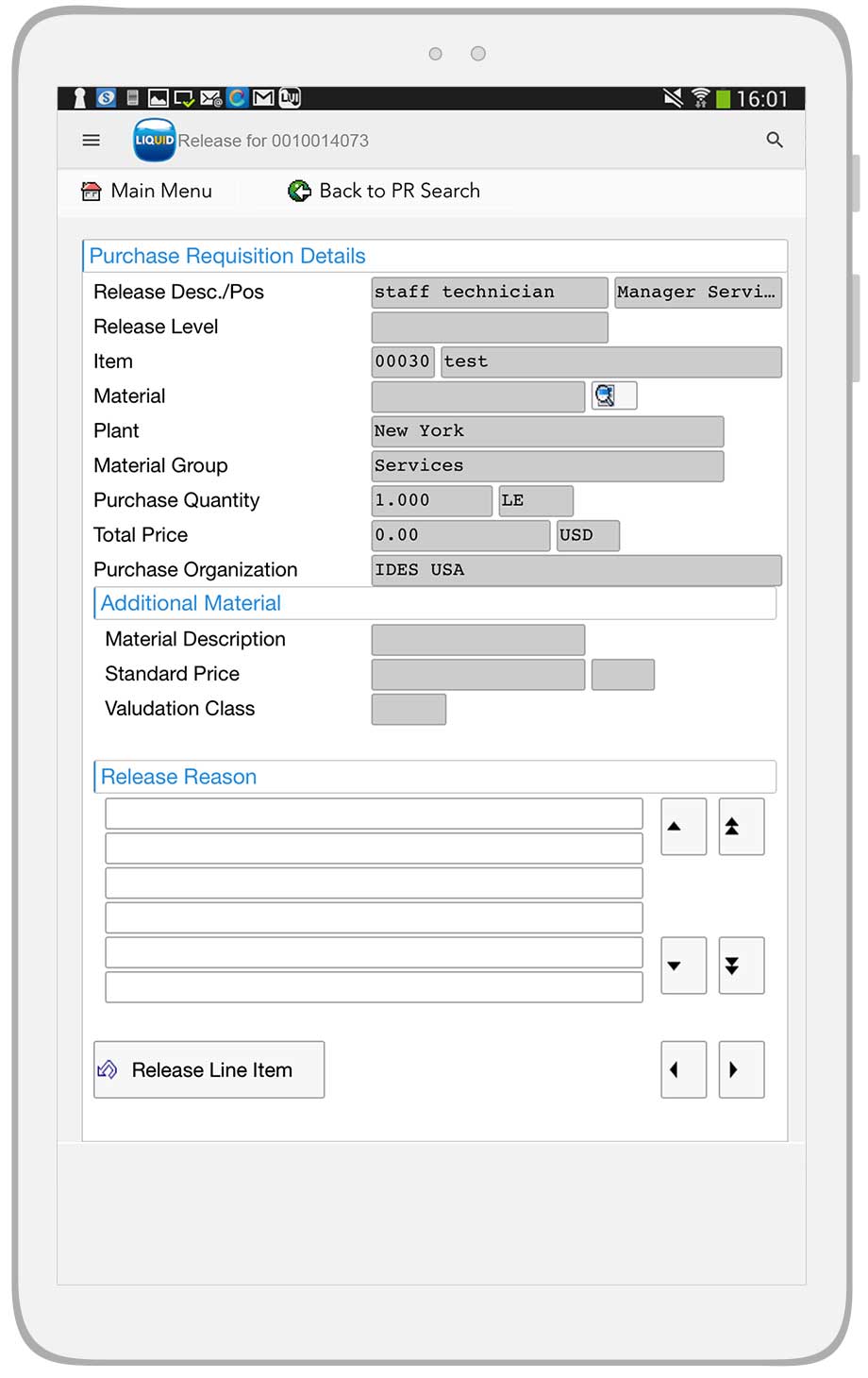Select the Material Description field
868x1378 pixels.
point(477,640)
